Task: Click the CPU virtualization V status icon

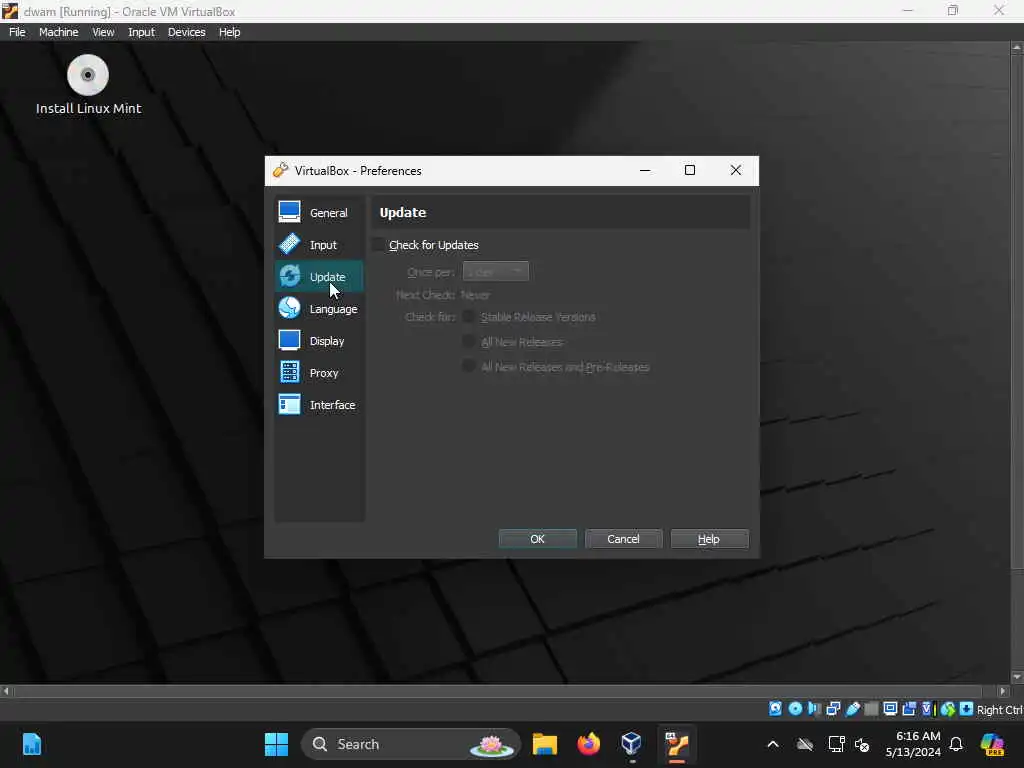Action: pyautogui.click(x=927, y=709)
